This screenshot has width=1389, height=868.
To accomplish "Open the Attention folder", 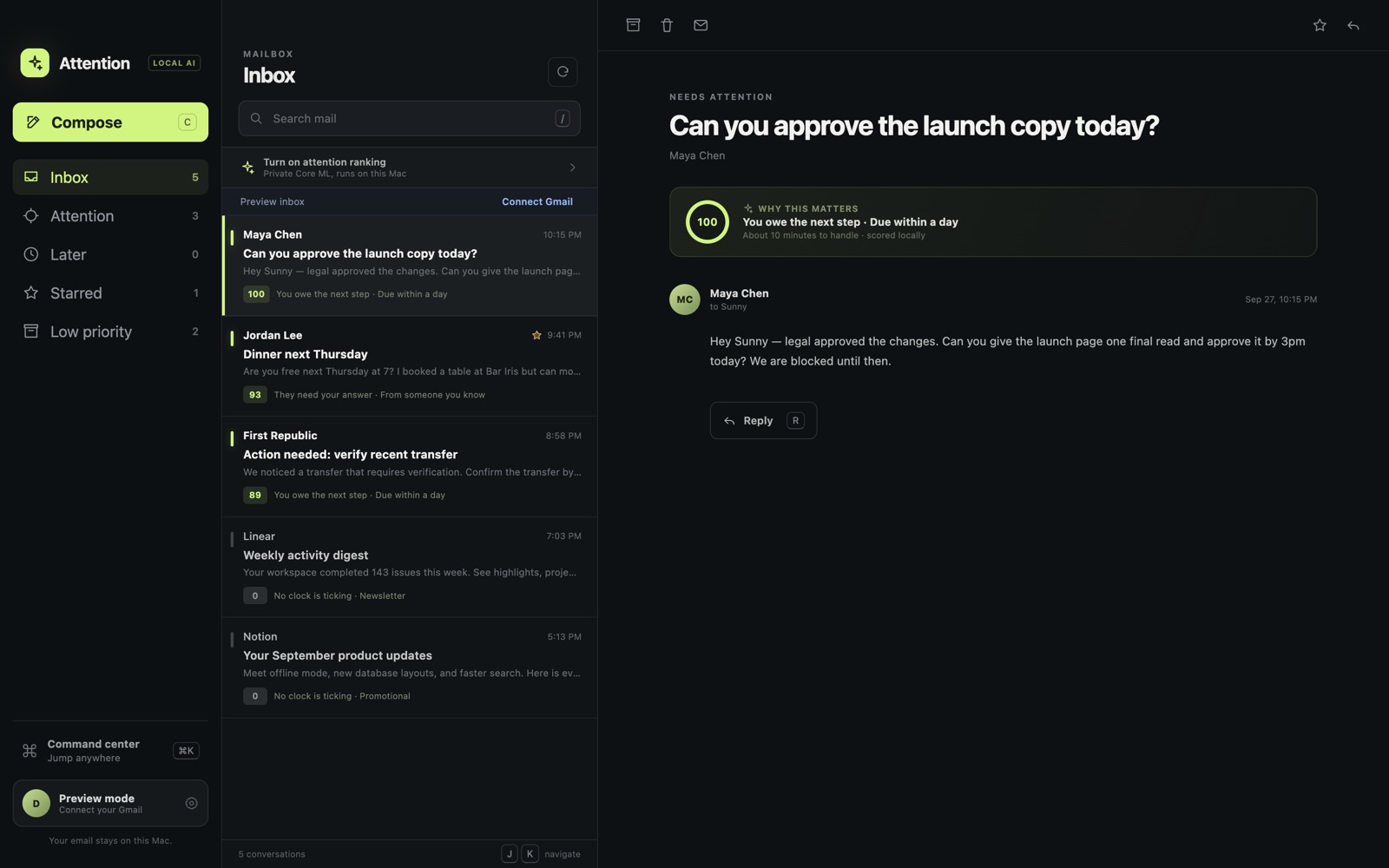I will pyautogui.click(x=110, y=216).
